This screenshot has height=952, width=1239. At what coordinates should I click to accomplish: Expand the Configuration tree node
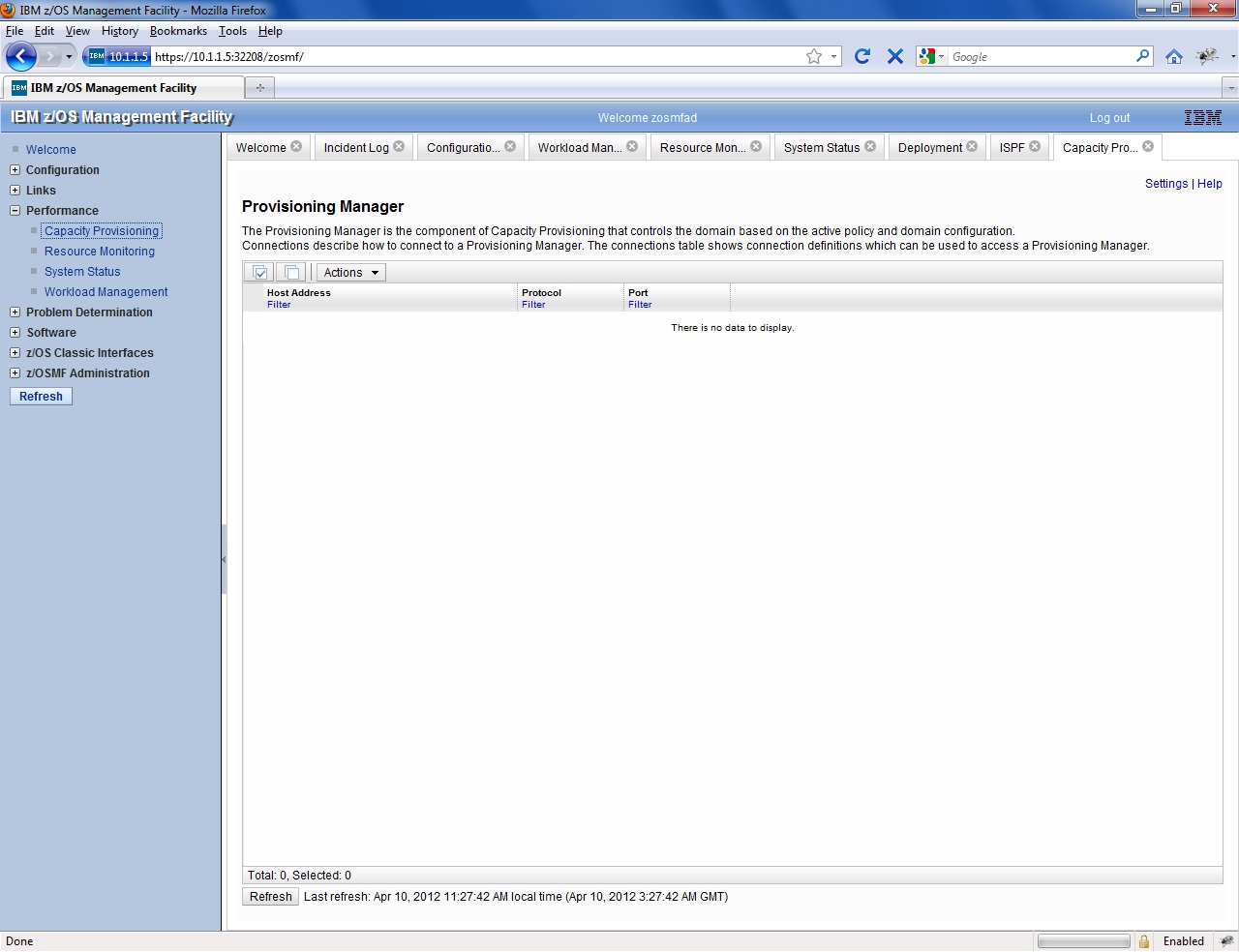[15, 170]
